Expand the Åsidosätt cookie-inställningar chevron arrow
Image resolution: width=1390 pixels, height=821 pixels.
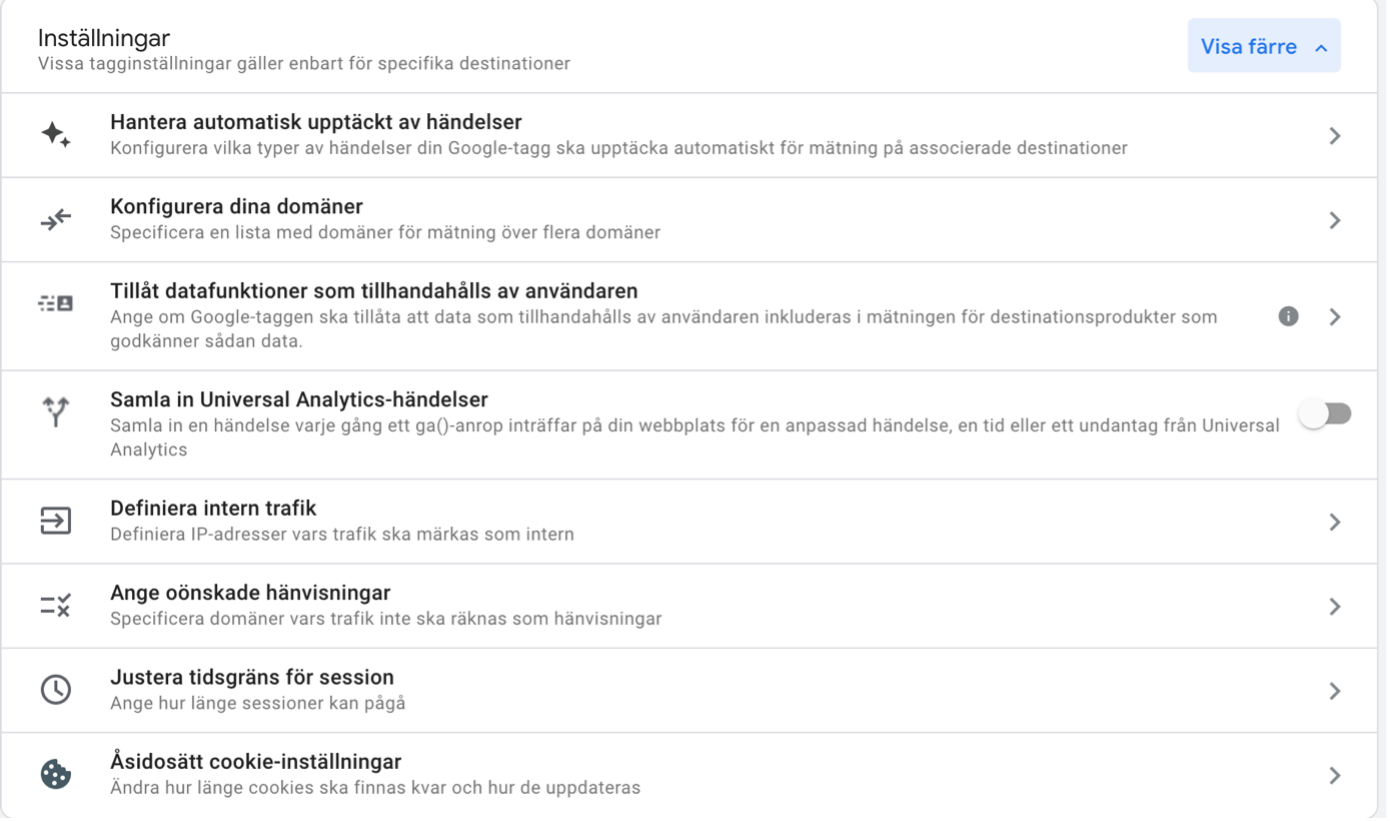[1334, 775]
